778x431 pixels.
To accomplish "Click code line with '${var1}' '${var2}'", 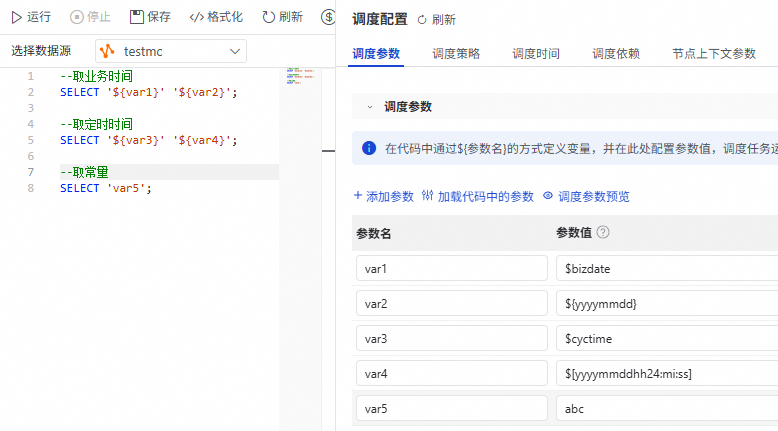I will tap(148, 92).
